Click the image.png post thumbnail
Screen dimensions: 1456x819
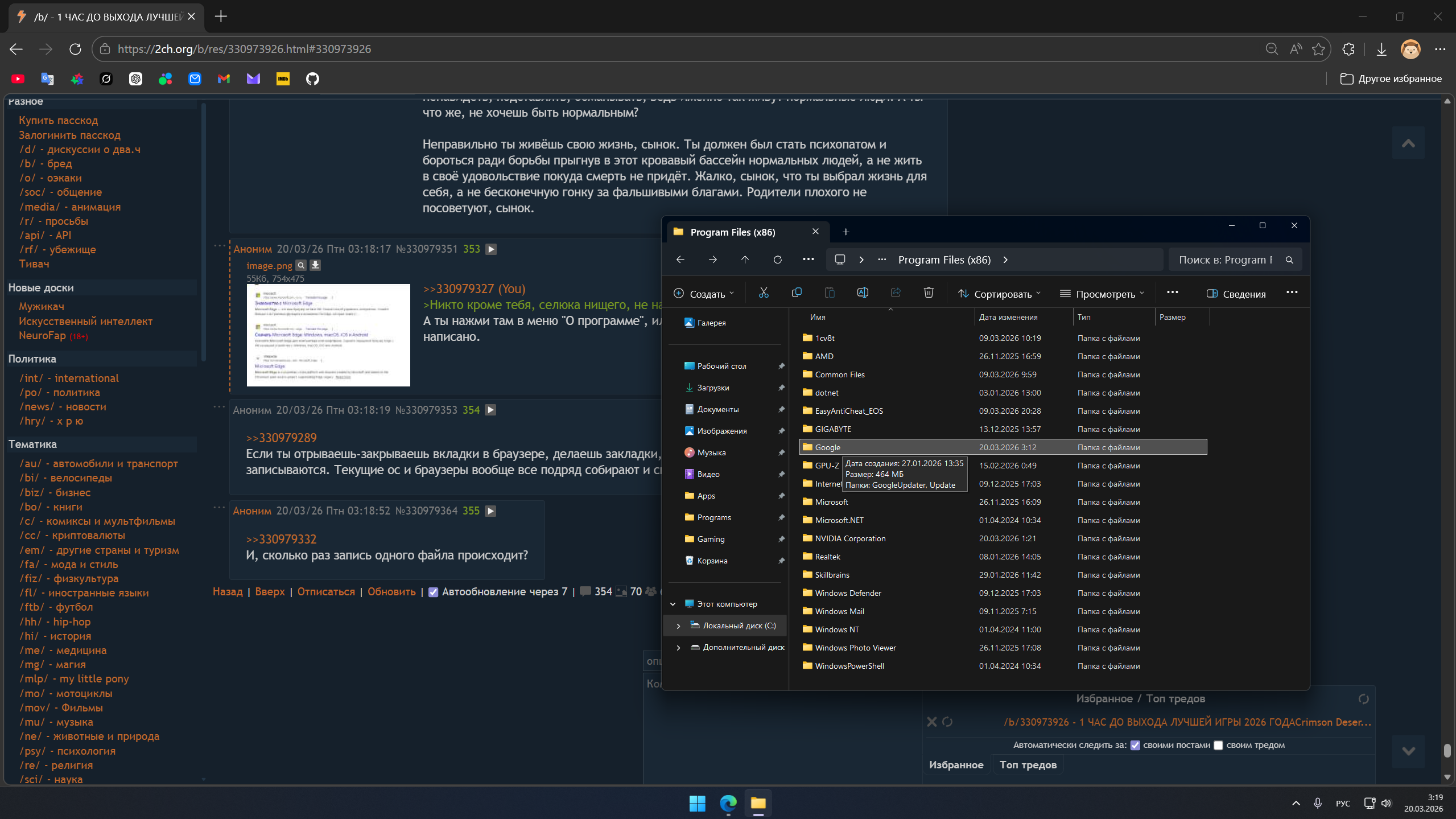pos(328,335)
